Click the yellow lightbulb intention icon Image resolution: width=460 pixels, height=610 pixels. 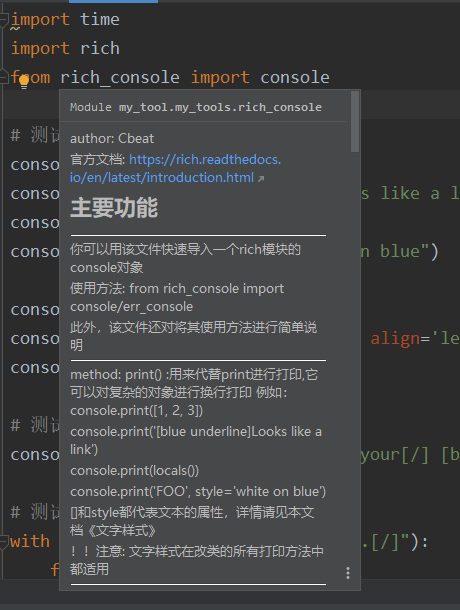point(24,82)
